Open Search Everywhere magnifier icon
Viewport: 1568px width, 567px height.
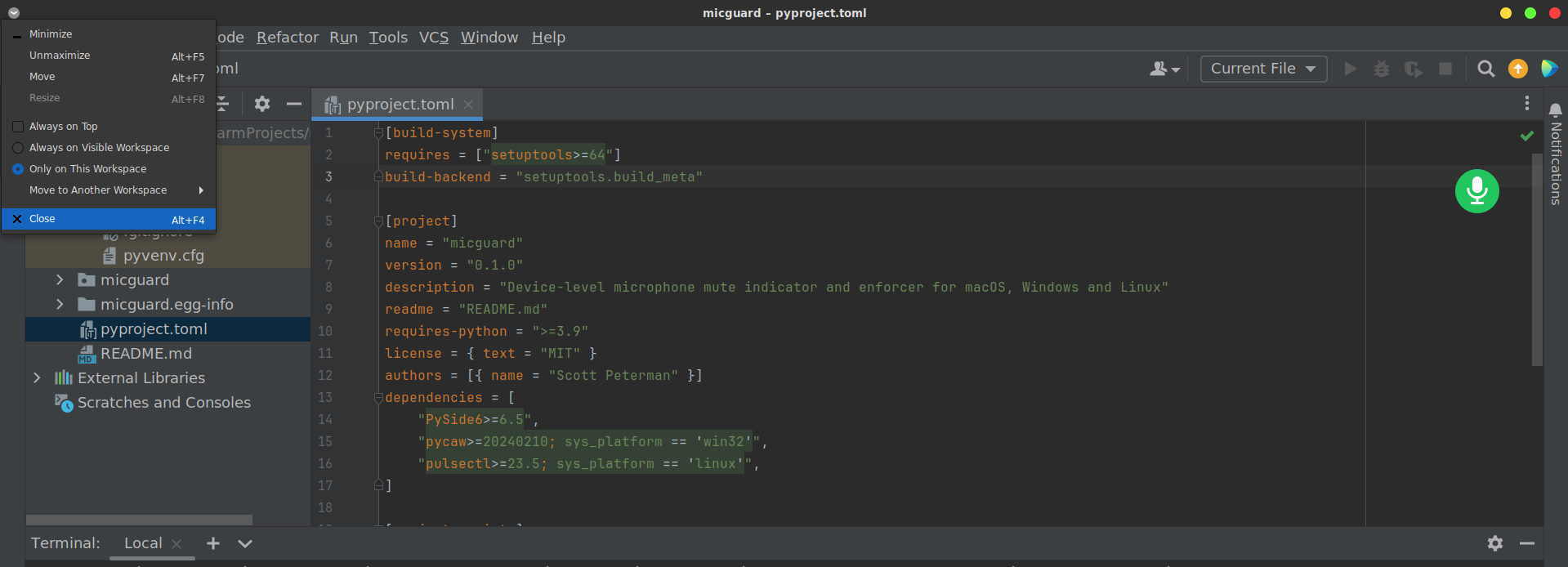pyautogui.click(x=1485, y=69)
